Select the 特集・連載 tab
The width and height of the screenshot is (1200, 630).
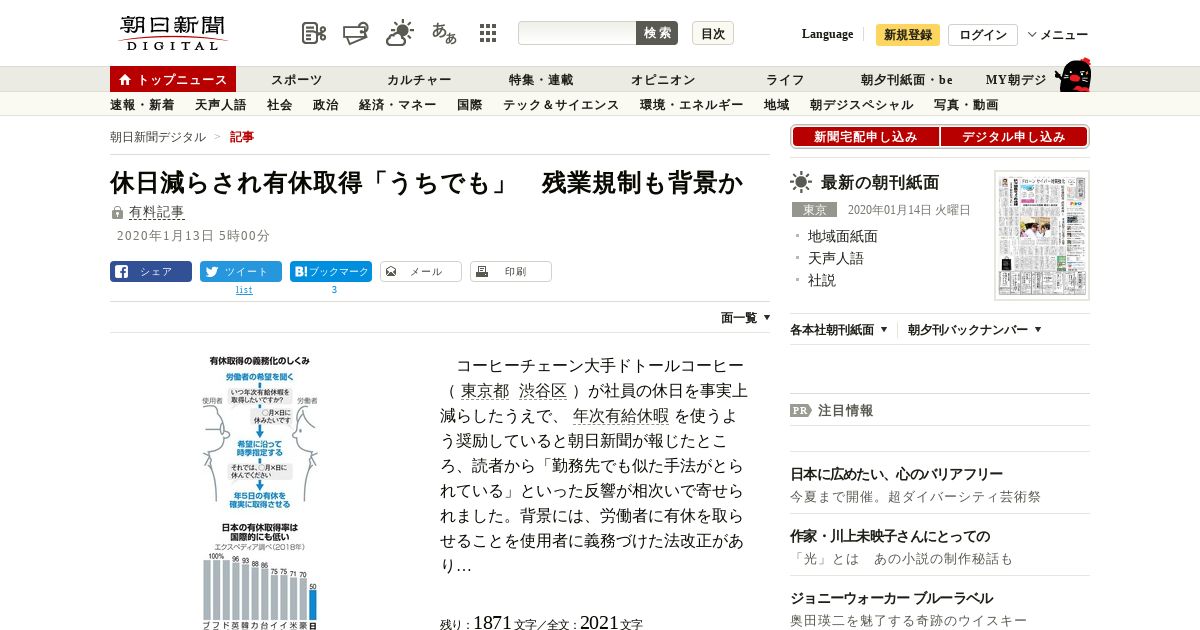coord(541,79)
